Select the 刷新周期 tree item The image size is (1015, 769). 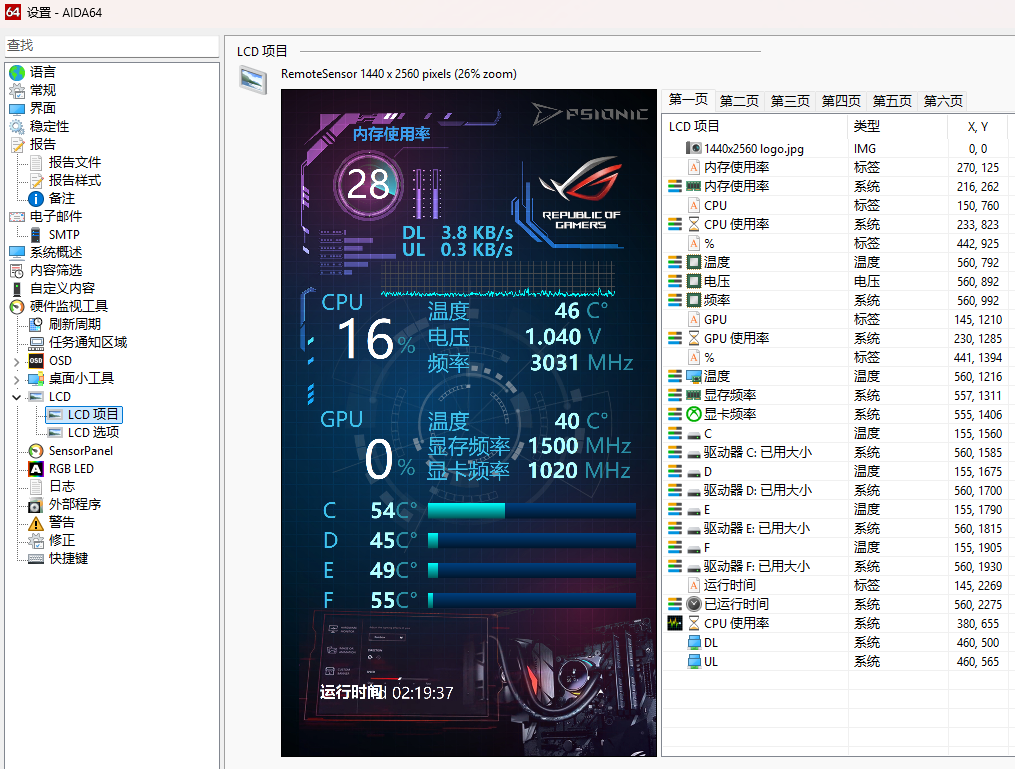74,325
